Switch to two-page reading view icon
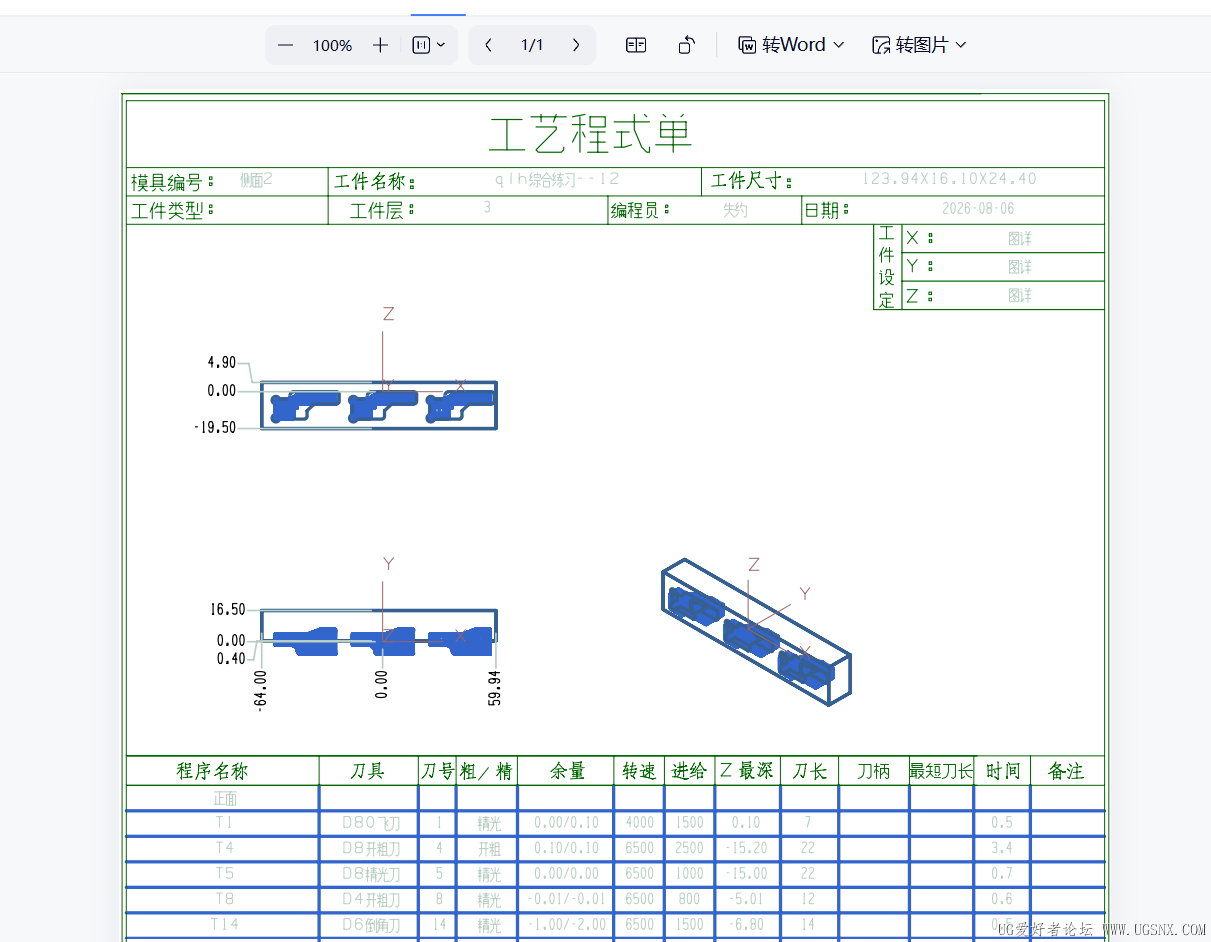This screenshot has height=942, width=1211. pyautogui.click(x=636, y=45)
